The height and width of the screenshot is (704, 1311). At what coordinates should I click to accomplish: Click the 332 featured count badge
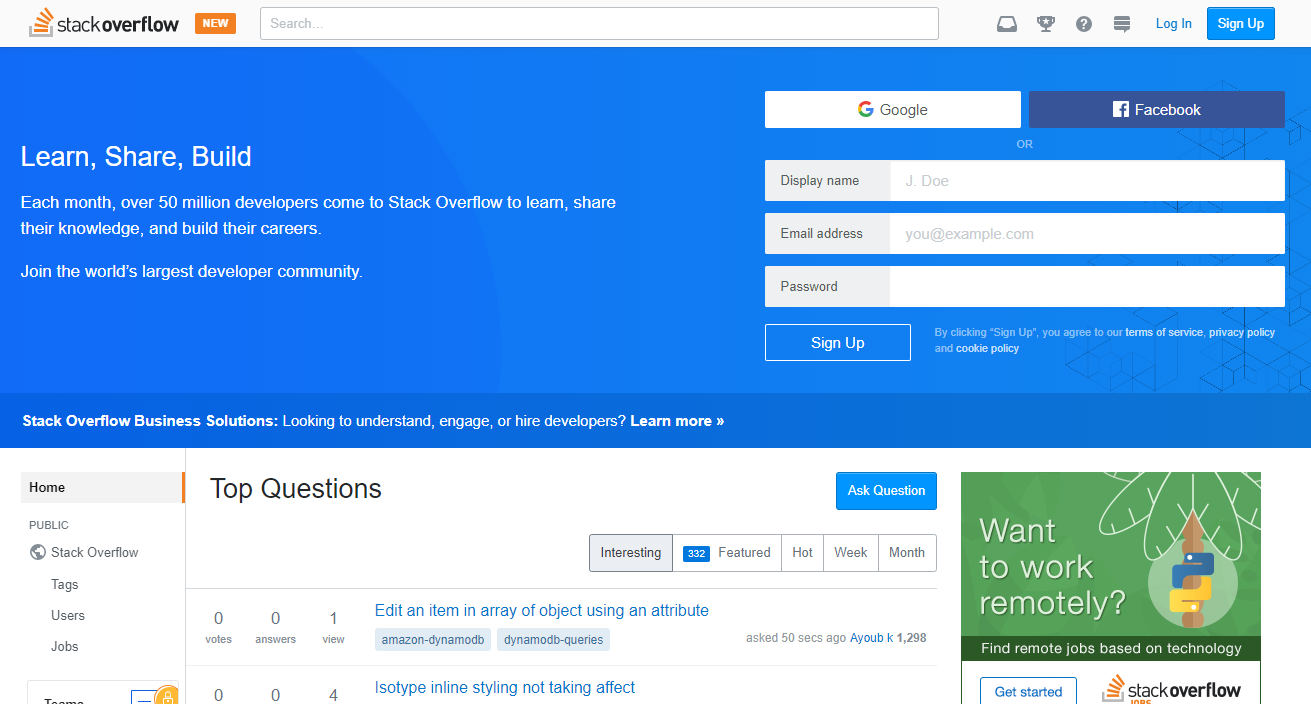pos(697,553)
